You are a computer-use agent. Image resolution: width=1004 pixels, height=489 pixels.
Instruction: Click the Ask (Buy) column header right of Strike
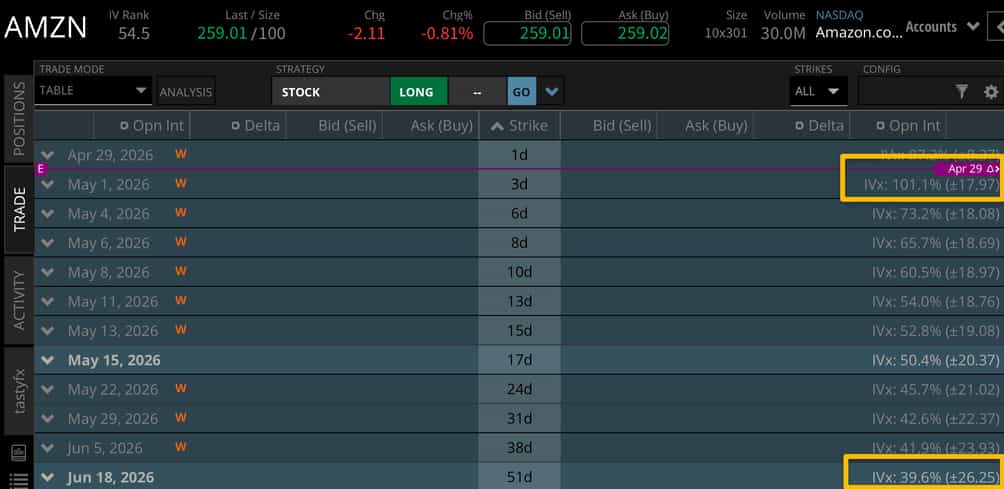(x=716, y=126)
